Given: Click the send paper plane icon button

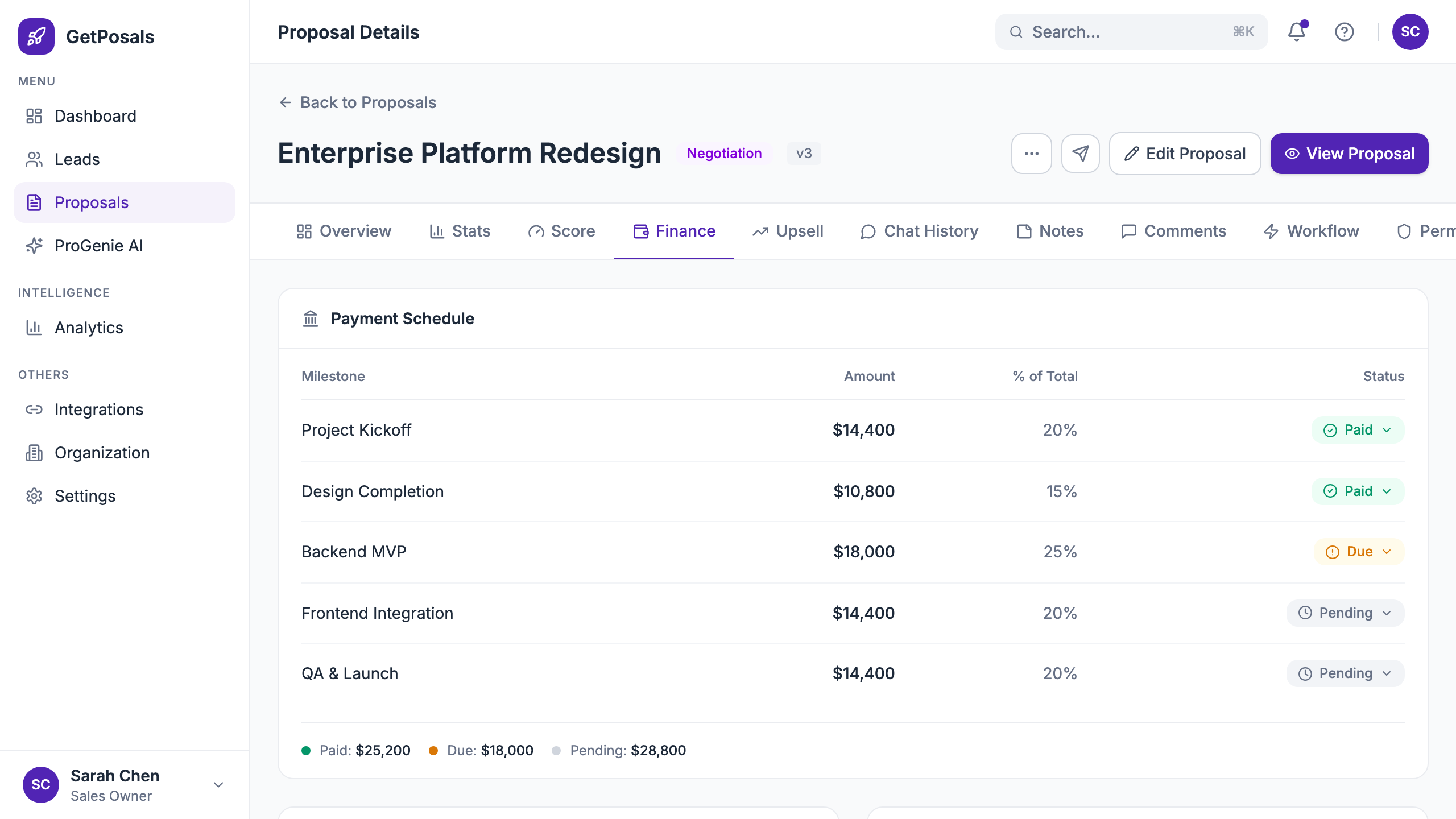Looking at the screenshot, I should click(1081, 154).
